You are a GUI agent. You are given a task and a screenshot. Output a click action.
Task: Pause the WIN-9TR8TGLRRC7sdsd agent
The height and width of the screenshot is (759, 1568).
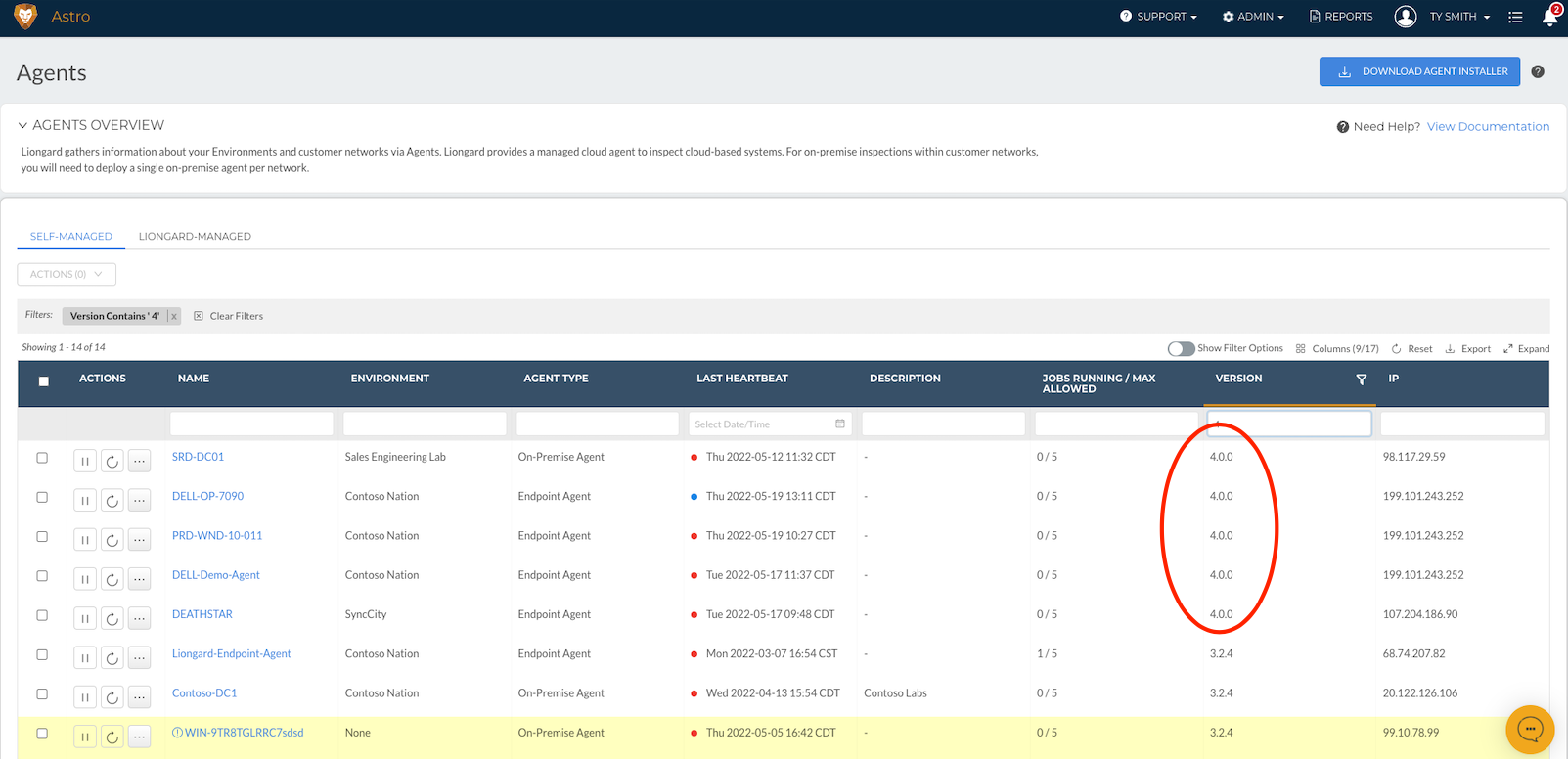tap(85, 737)
